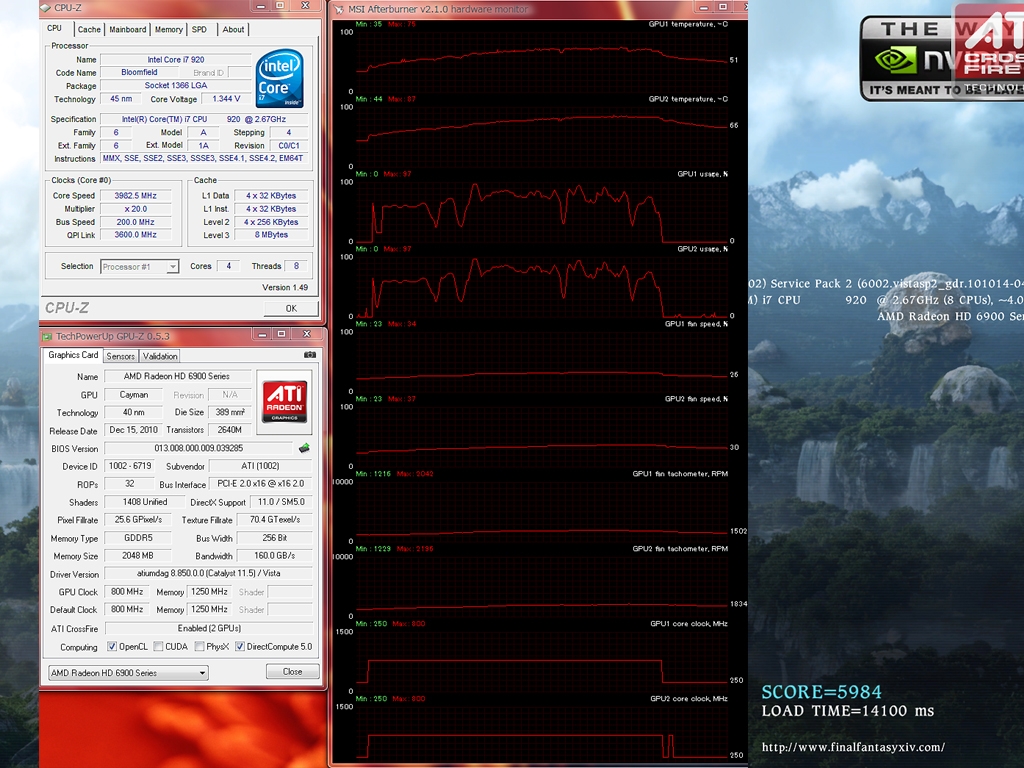This screenshot has height=768, width=1024.
Task: Click the GPU2 fan tachometer graph
Action: tap(541, 584)
